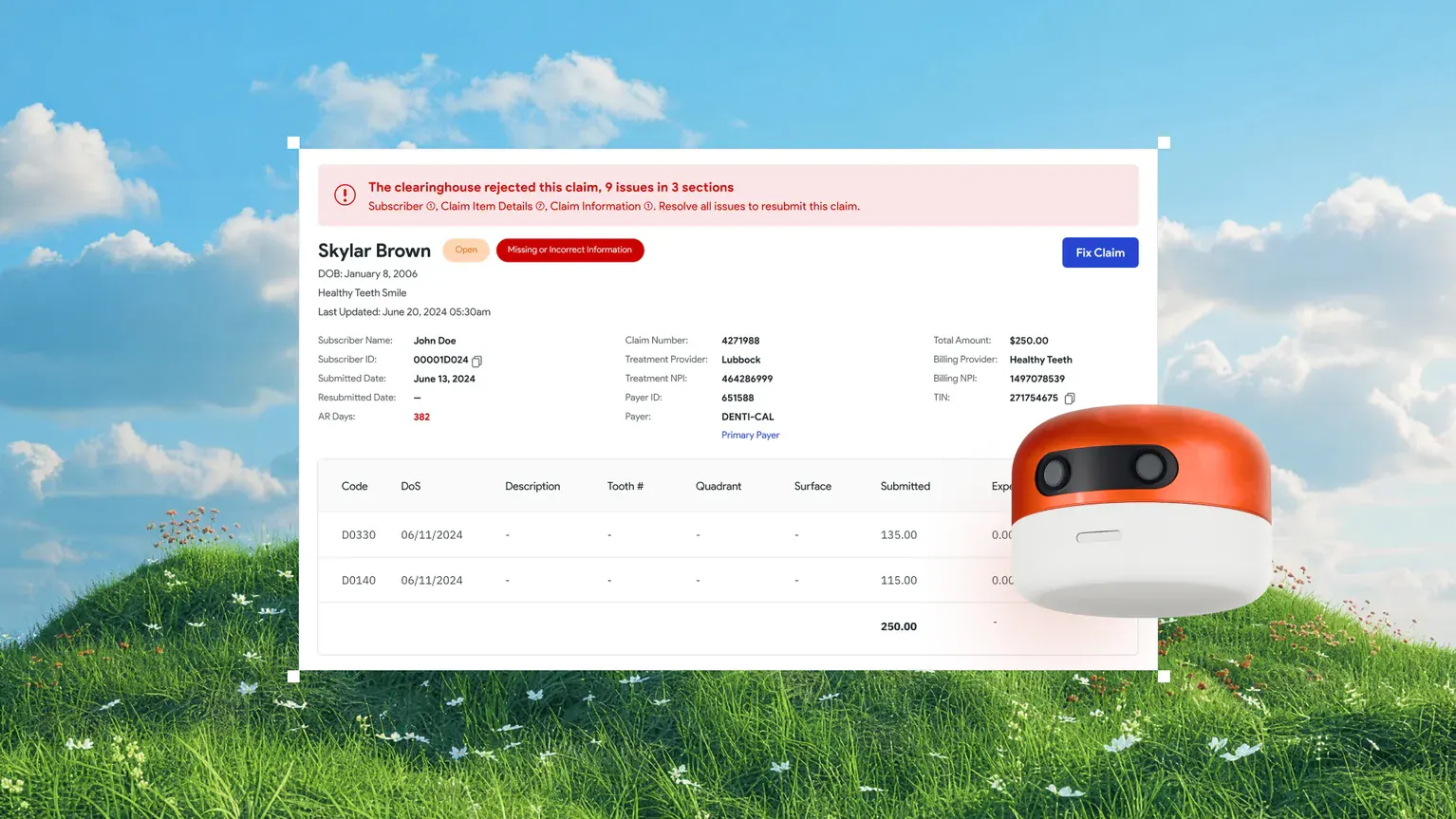Image resolution: width=1456 pixels, height=819 pixels.
Task: Click the Last Updated timestamp line
Action: coord(404,312)
